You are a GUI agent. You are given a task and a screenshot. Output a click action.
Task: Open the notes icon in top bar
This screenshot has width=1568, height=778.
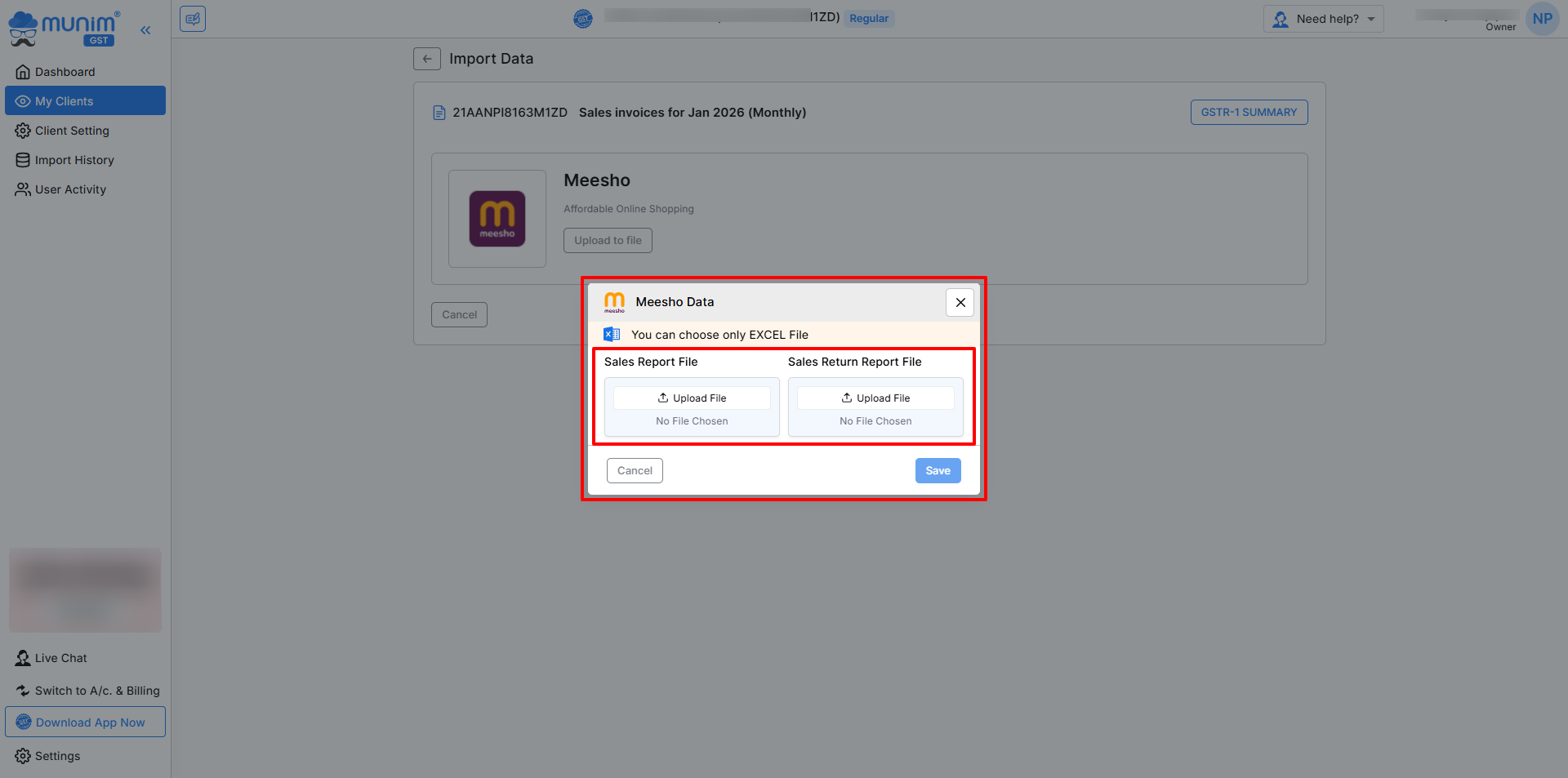(193, 19)
